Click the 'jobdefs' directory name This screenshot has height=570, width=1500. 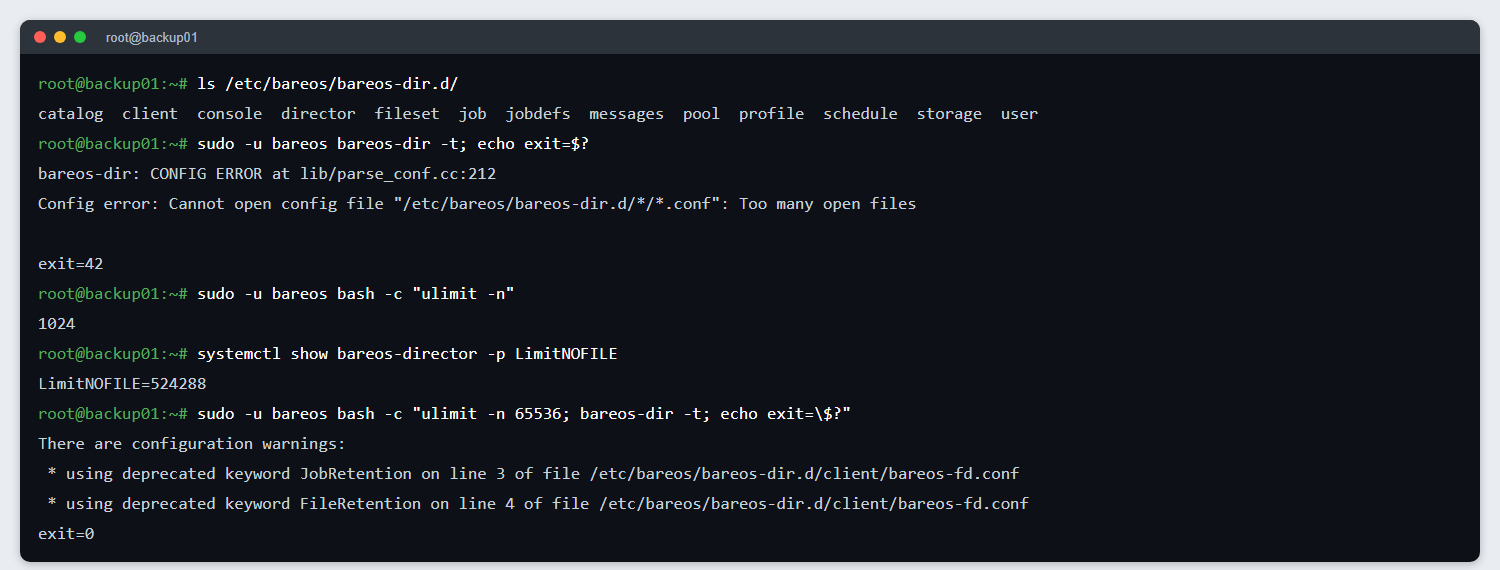tap(538, 114)
